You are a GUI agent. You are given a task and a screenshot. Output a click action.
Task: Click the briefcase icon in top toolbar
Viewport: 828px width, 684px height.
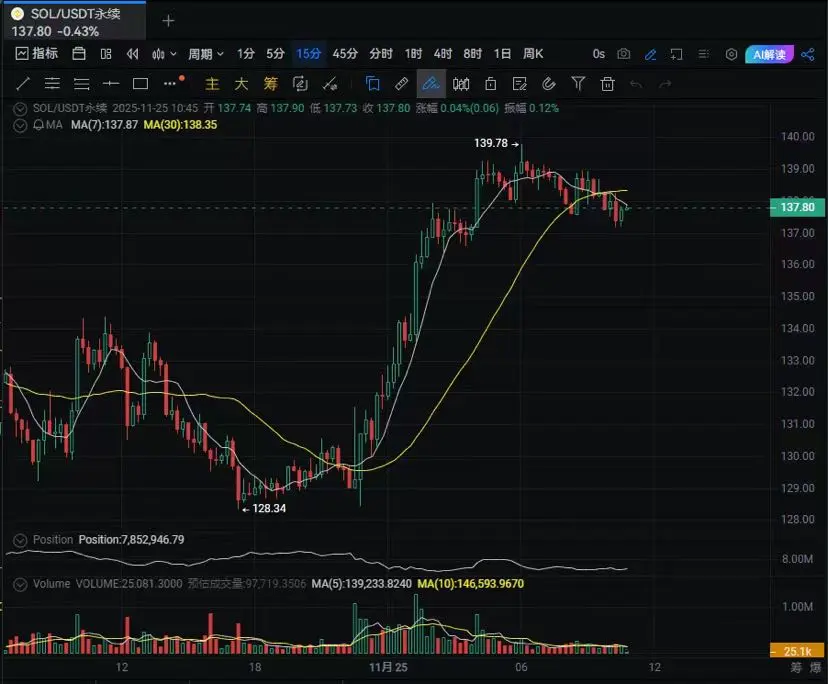[x=79, y=53]
